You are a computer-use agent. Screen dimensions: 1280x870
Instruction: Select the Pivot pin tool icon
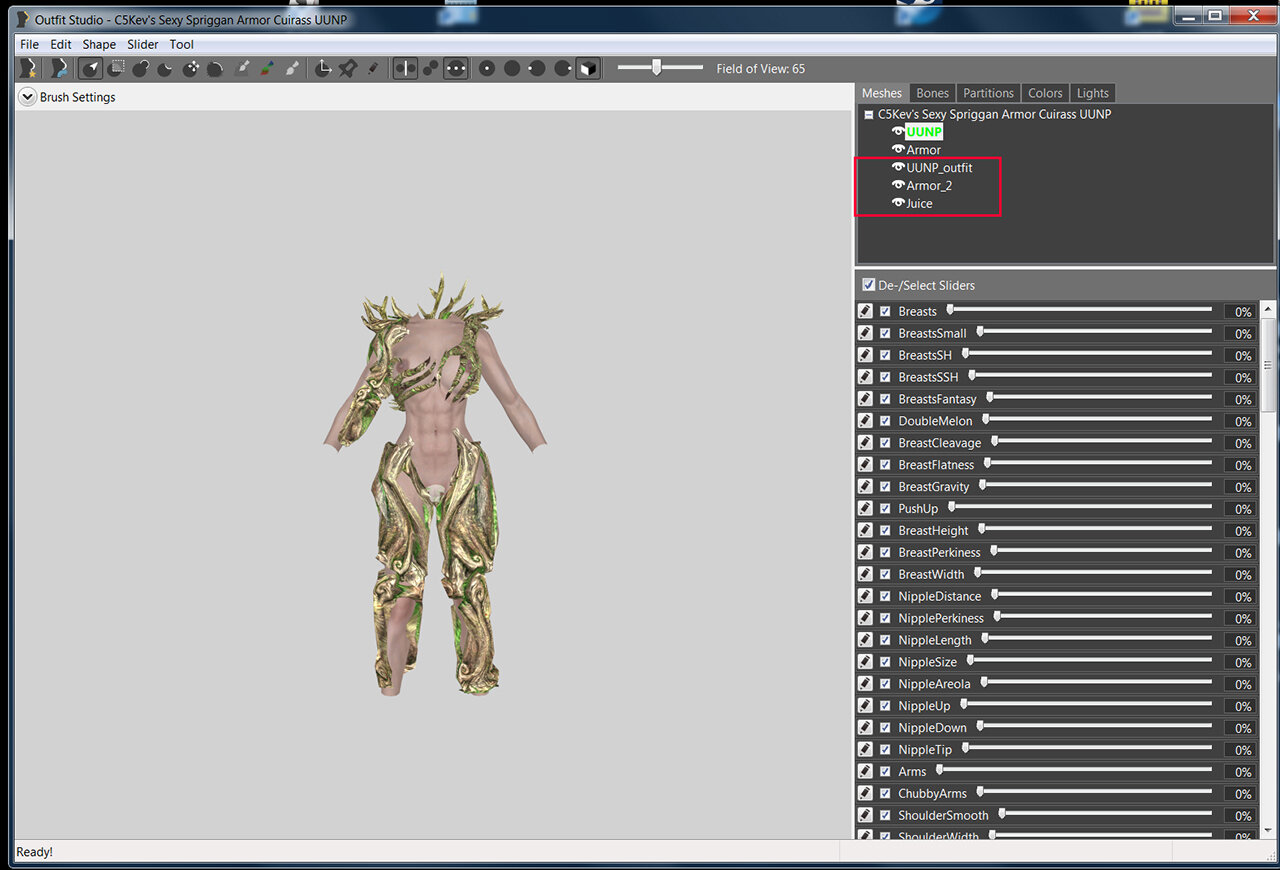pos(347,68)
